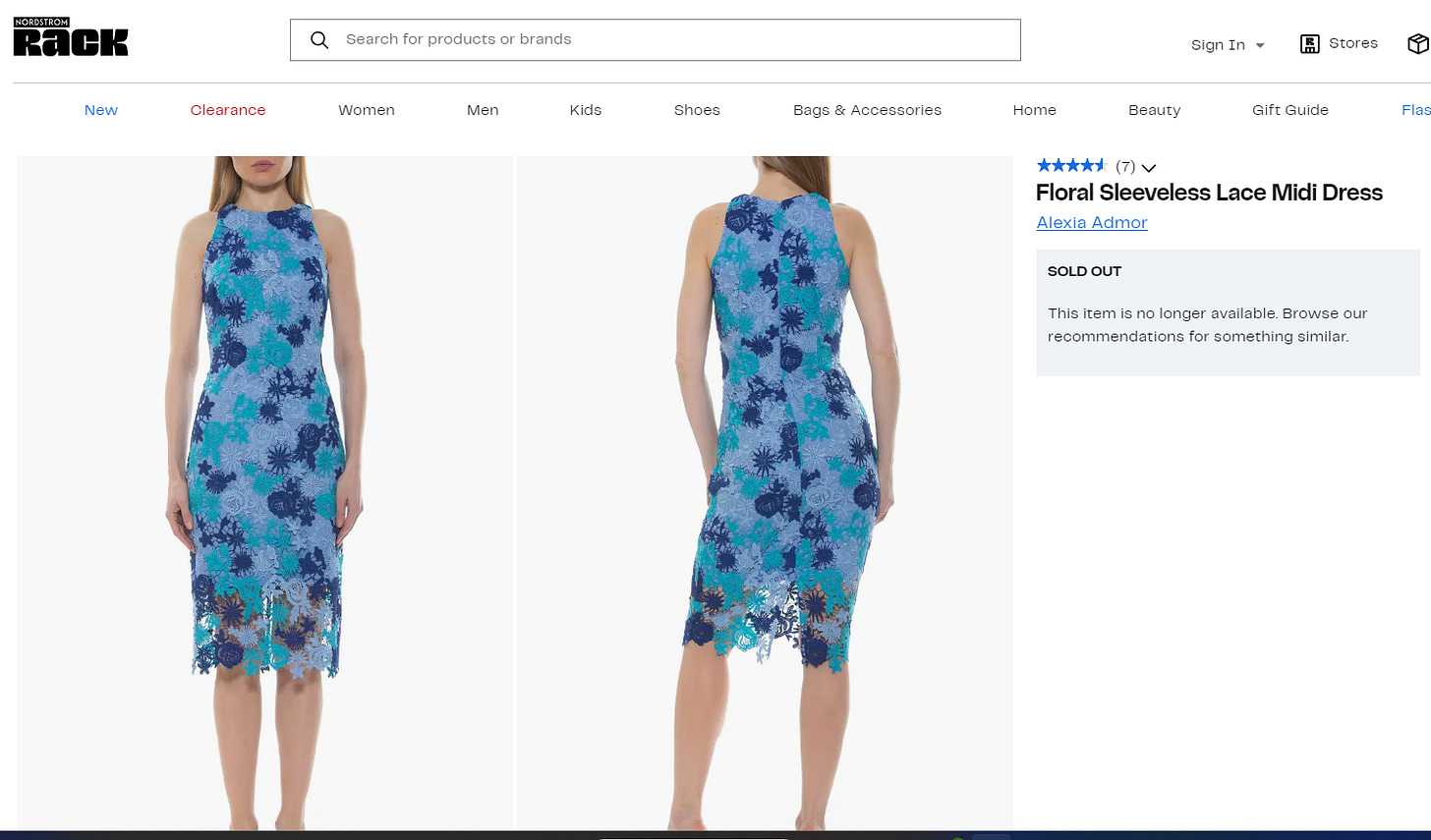Open the Sign In dropdown

point(1228,45)
